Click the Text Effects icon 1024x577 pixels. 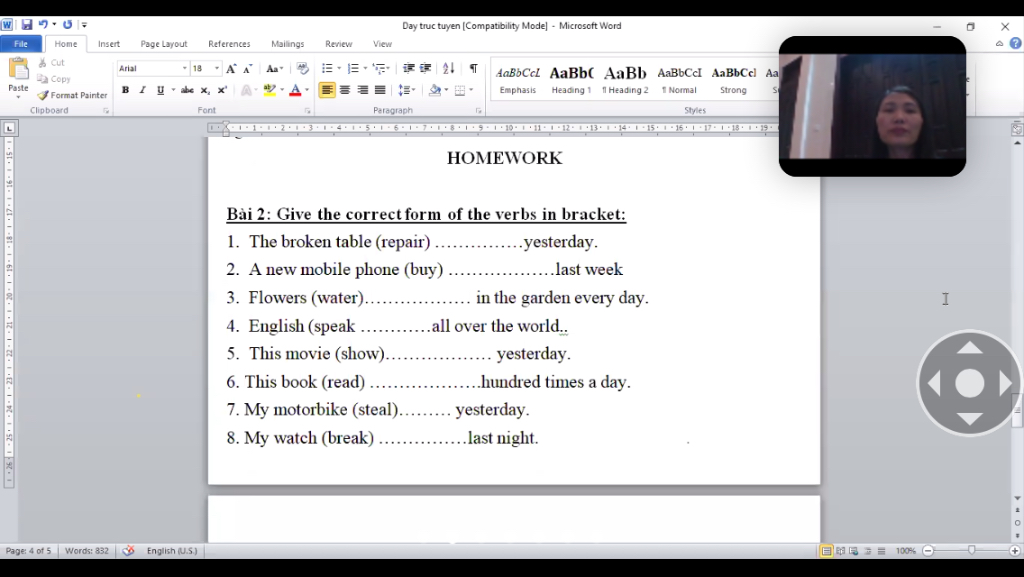click(x=246, y=90)
